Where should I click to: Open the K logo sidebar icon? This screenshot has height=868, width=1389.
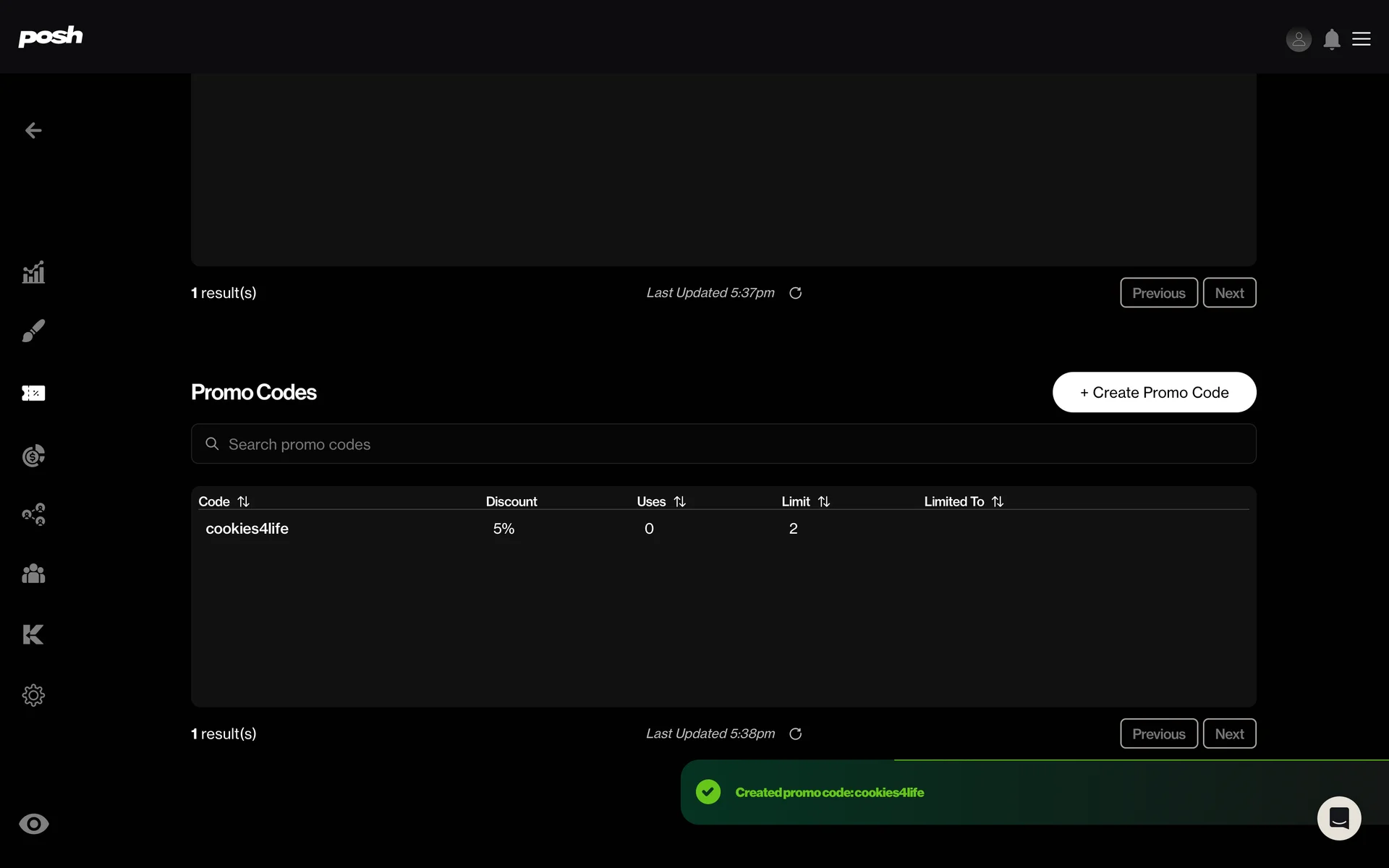33,634
